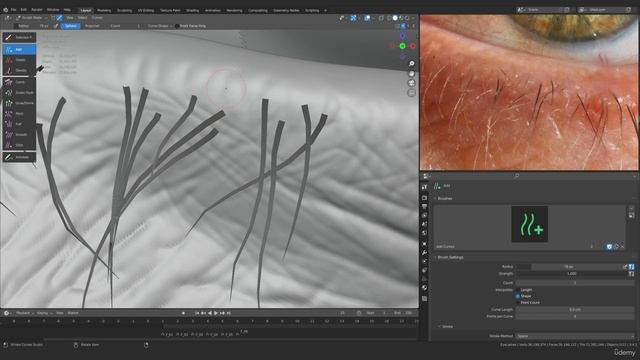
Task: Open the Sculpt Mode dropdown
Action: point(31,18)
